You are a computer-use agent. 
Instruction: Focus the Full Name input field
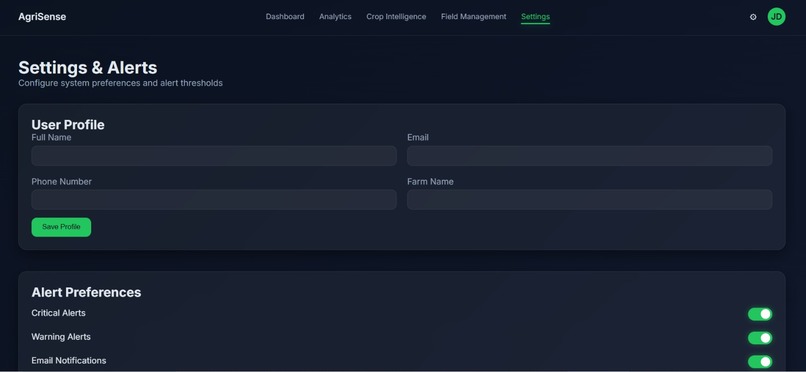pyautogui.click(x=214, y=156)
